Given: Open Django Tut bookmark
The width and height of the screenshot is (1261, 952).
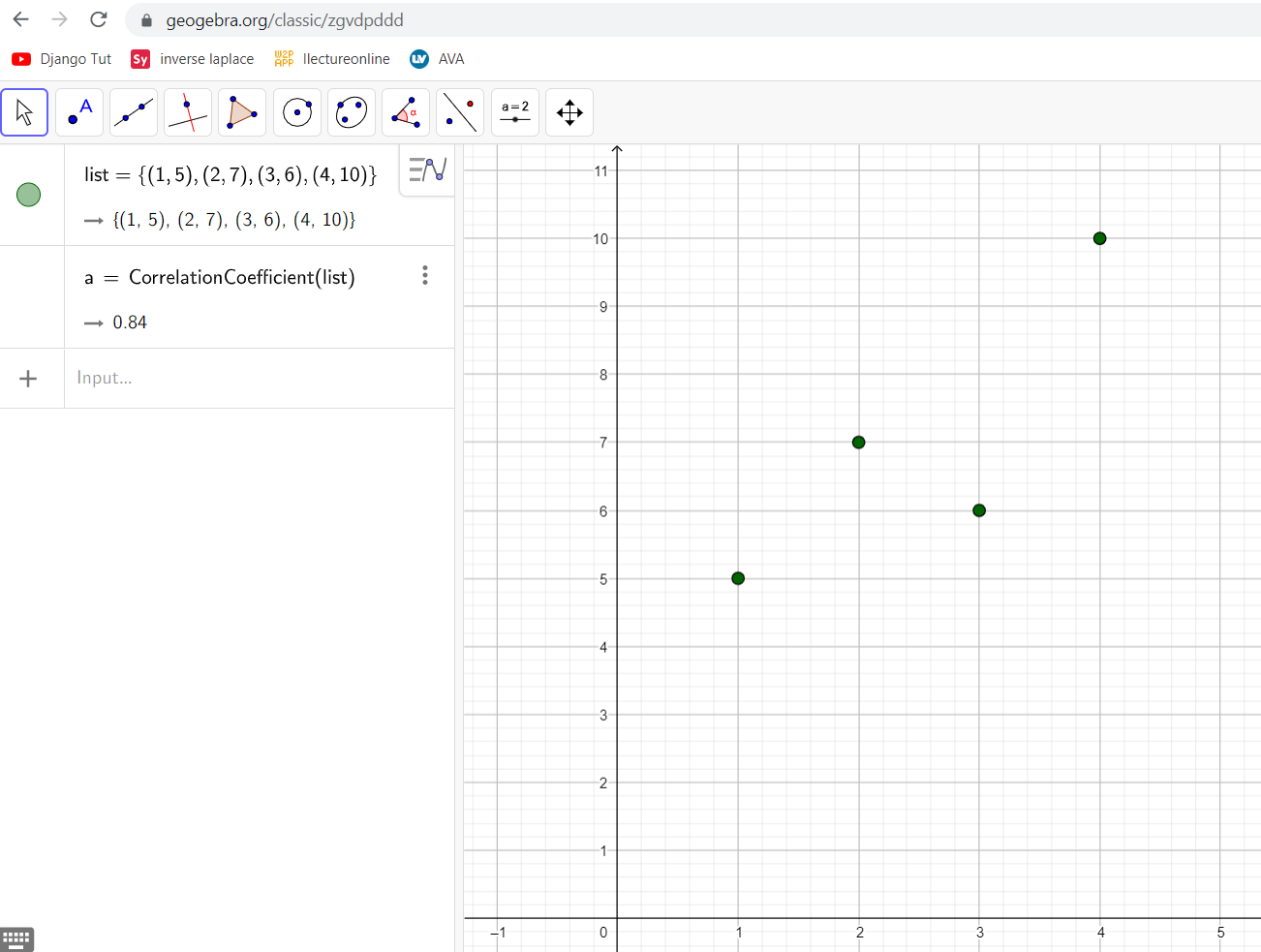Looking at the screenshot, I should (x=62, y=59).
